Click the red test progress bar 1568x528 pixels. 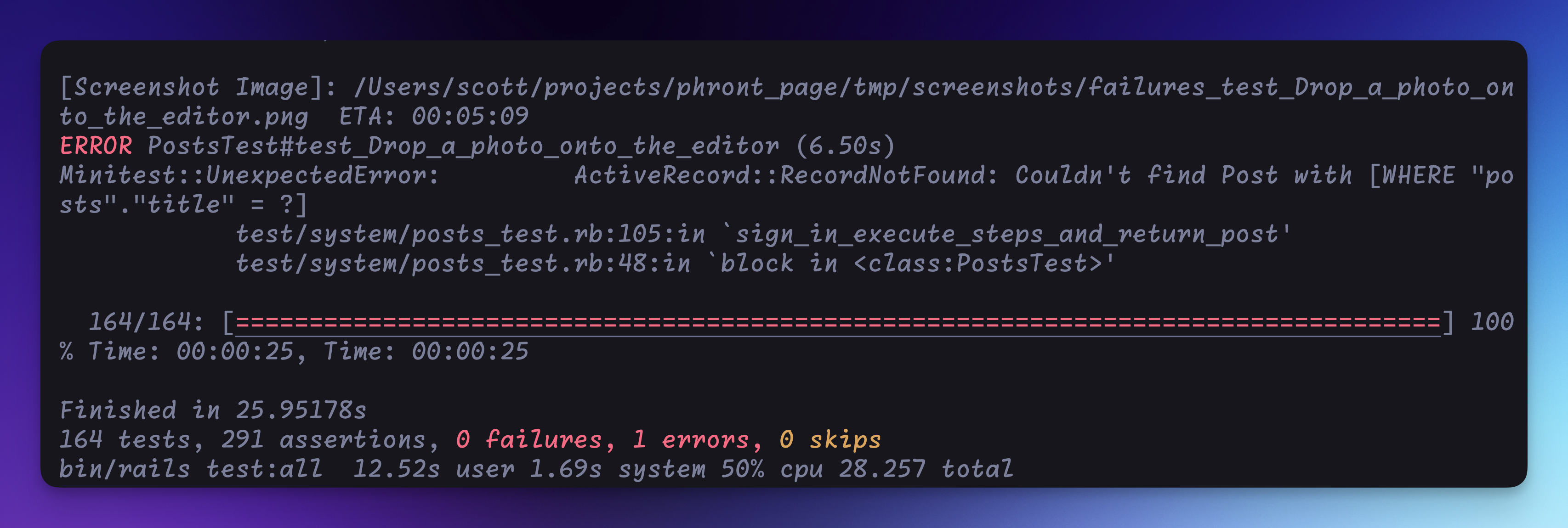[838, 322]
